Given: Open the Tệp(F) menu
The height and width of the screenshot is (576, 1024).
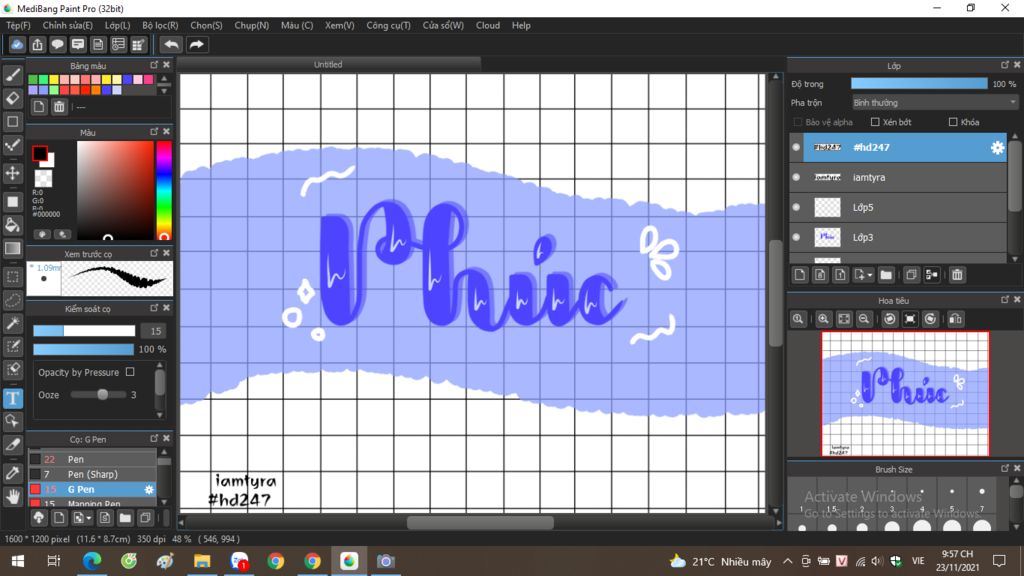Looking at the screenshot, I should [x=18, y=25].
